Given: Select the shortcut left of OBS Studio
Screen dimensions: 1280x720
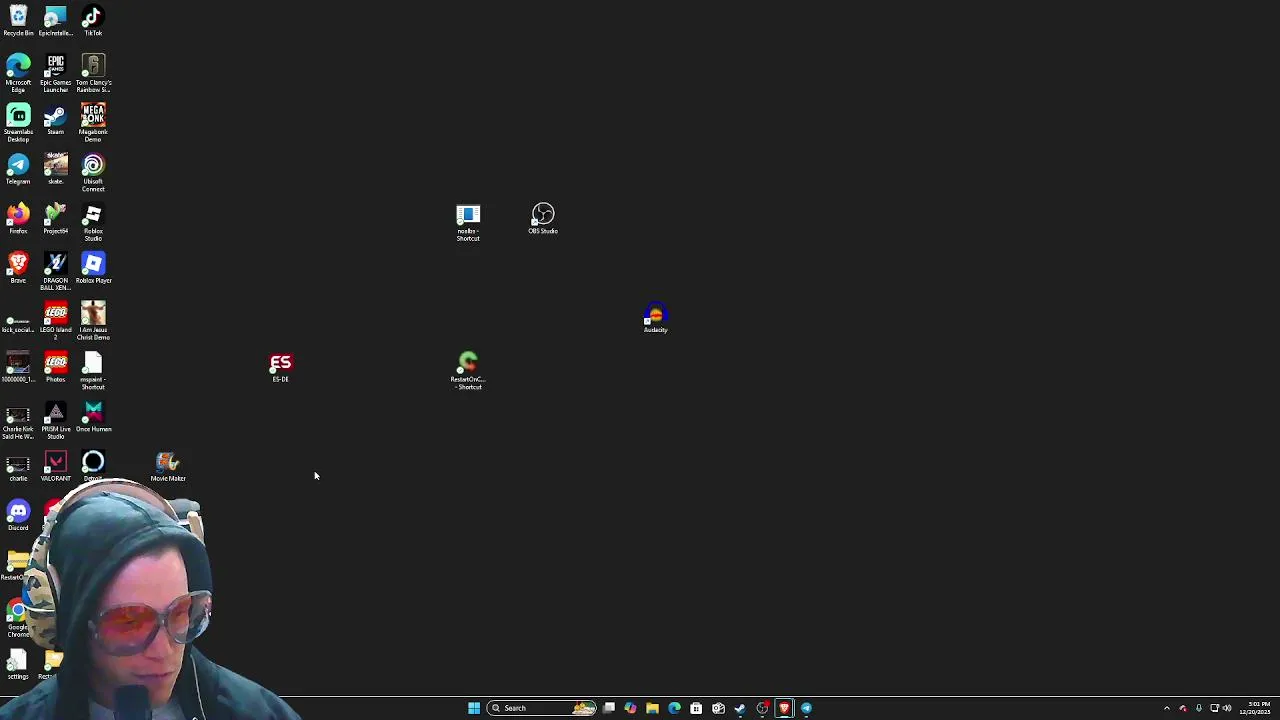Looking at the screenshot, I should click(468, 222).
